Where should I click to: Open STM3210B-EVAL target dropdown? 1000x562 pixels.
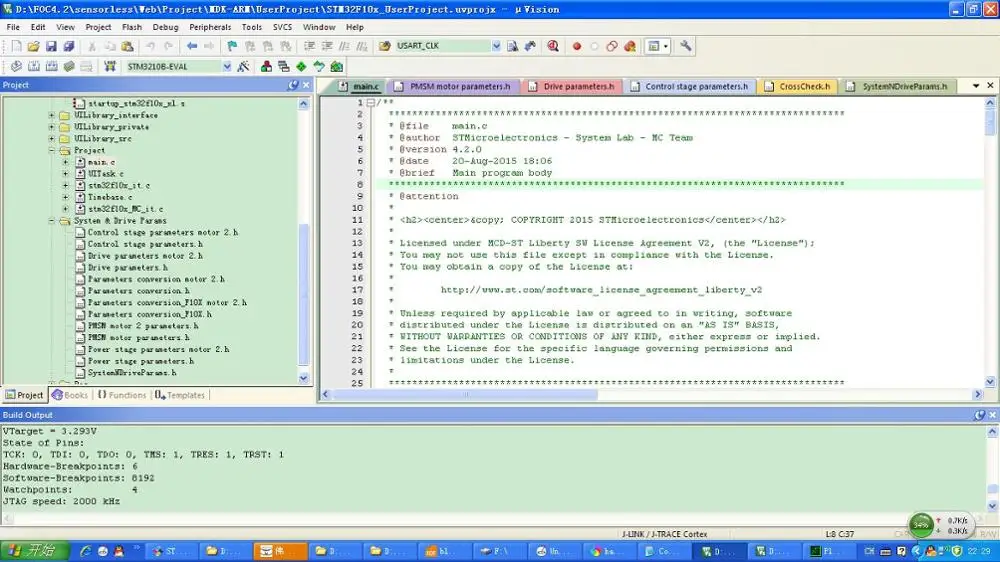pos(226,66)
